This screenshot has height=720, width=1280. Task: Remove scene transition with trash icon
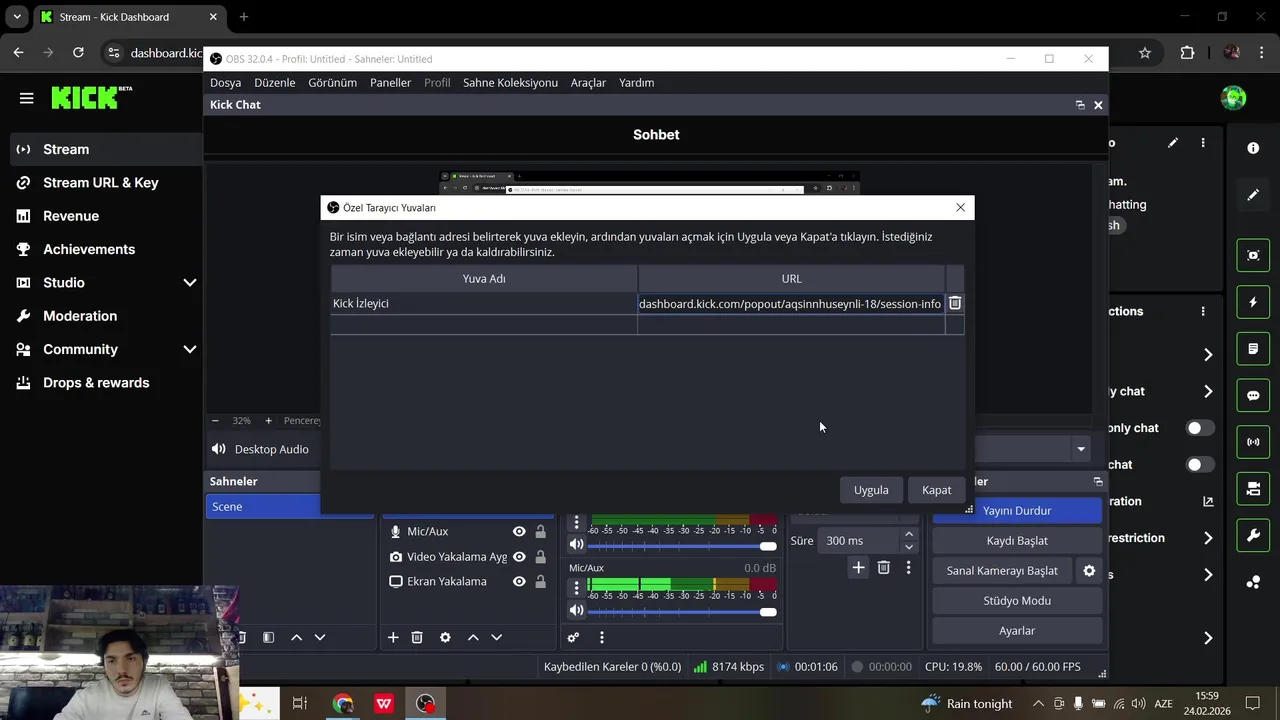point(883,567)
